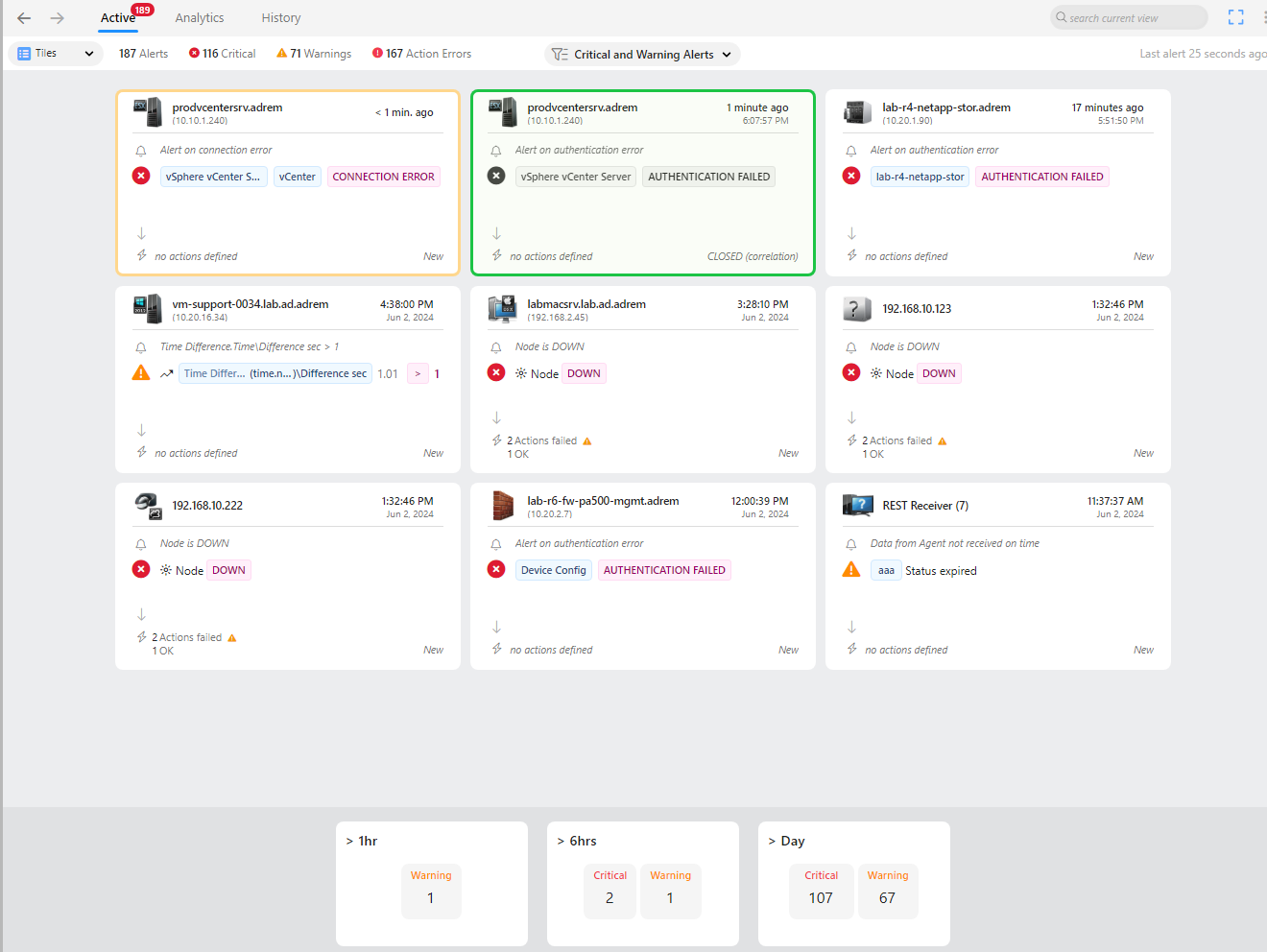Click the closed-alert gray X icon
Screen dimensions: 1267x952
496,176
